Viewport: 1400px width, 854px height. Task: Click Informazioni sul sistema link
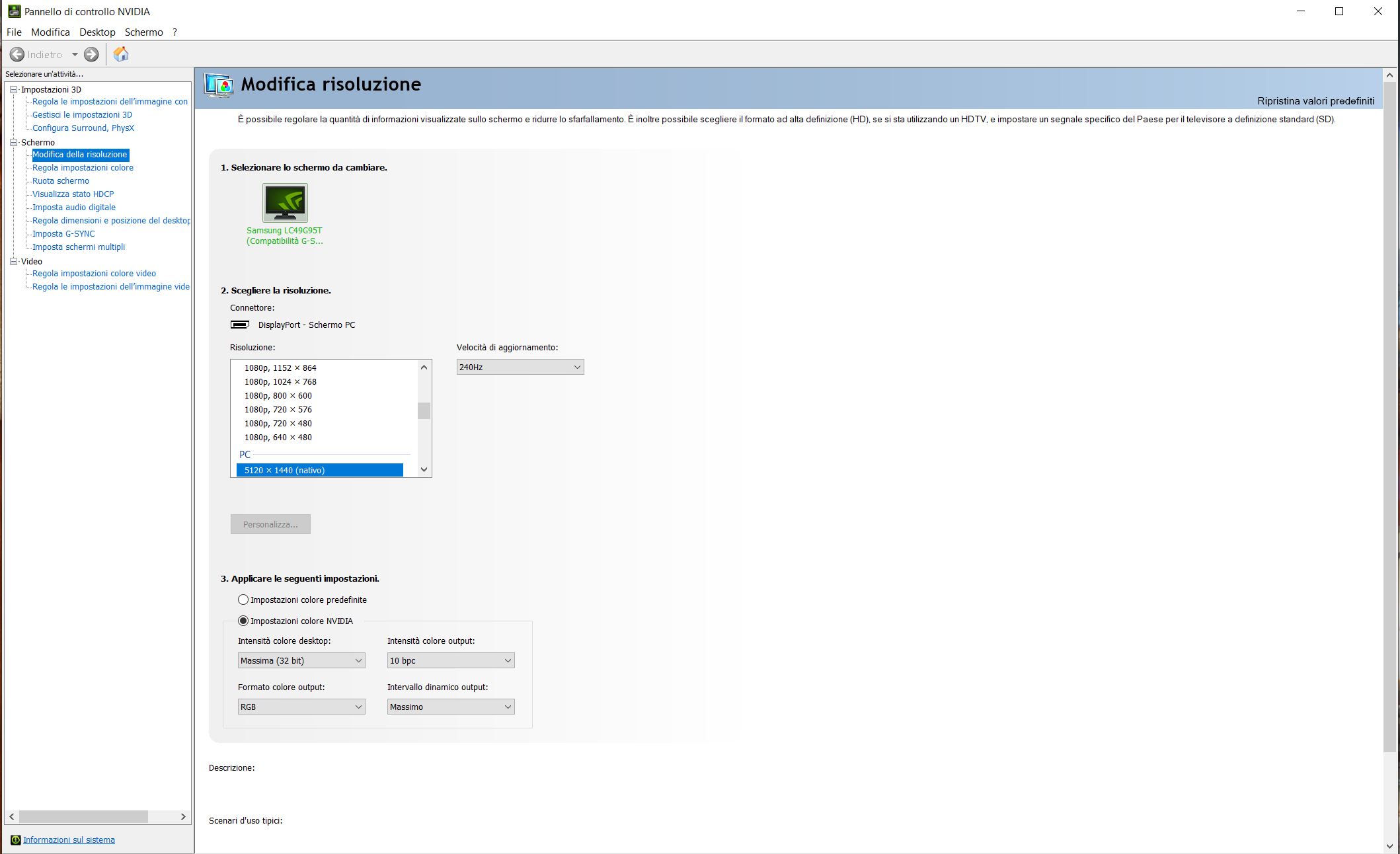click(x=69, y=840)
